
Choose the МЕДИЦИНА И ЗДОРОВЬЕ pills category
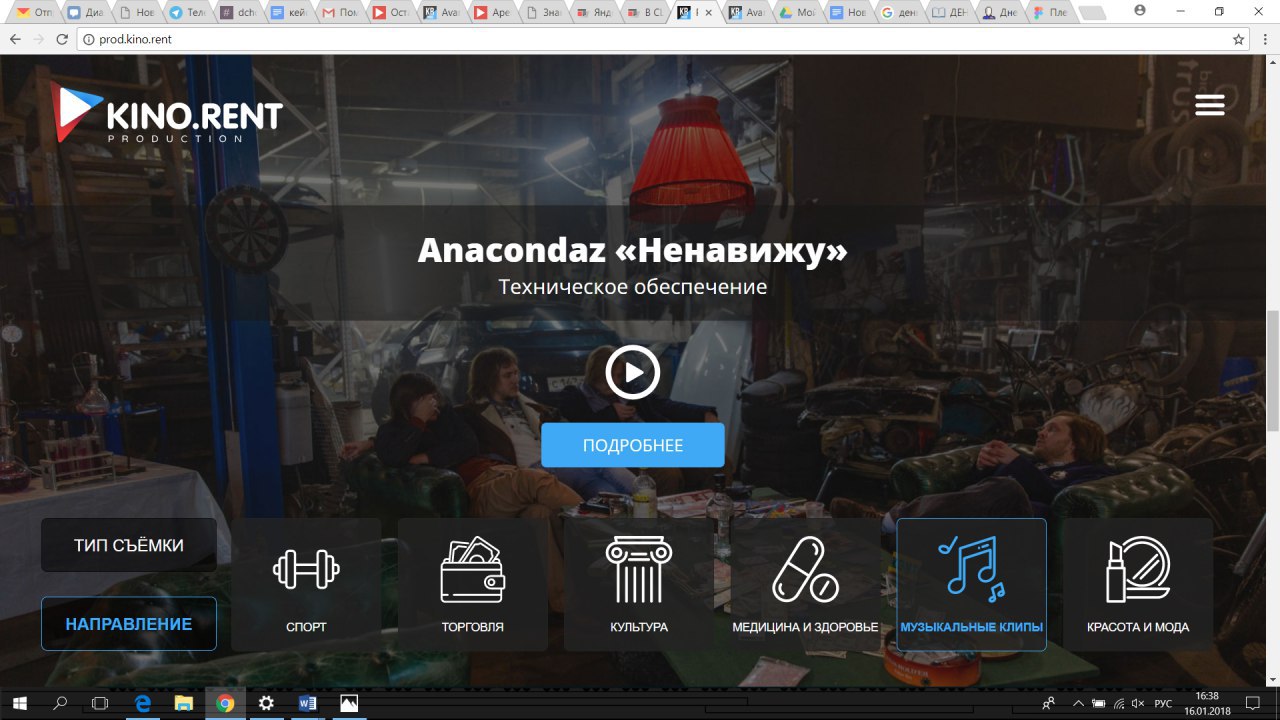point(805,585)
